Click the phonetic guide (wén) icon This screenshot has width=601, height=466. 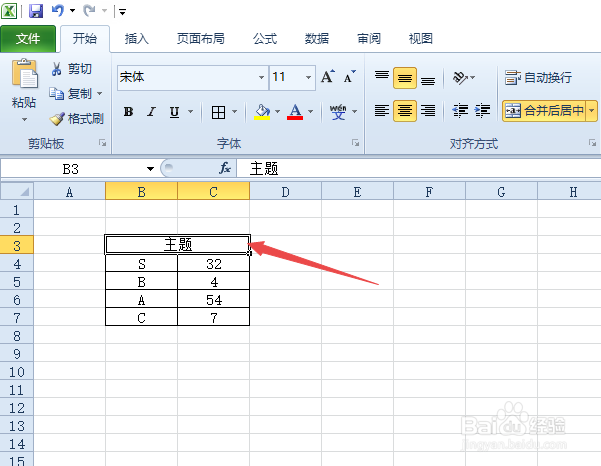[x=338, y=112]
